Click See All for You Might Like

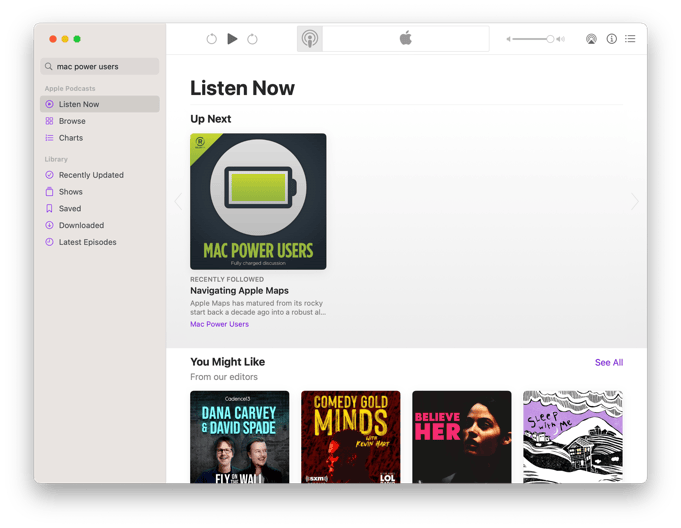pyautogui.click(x=609, y=363)
